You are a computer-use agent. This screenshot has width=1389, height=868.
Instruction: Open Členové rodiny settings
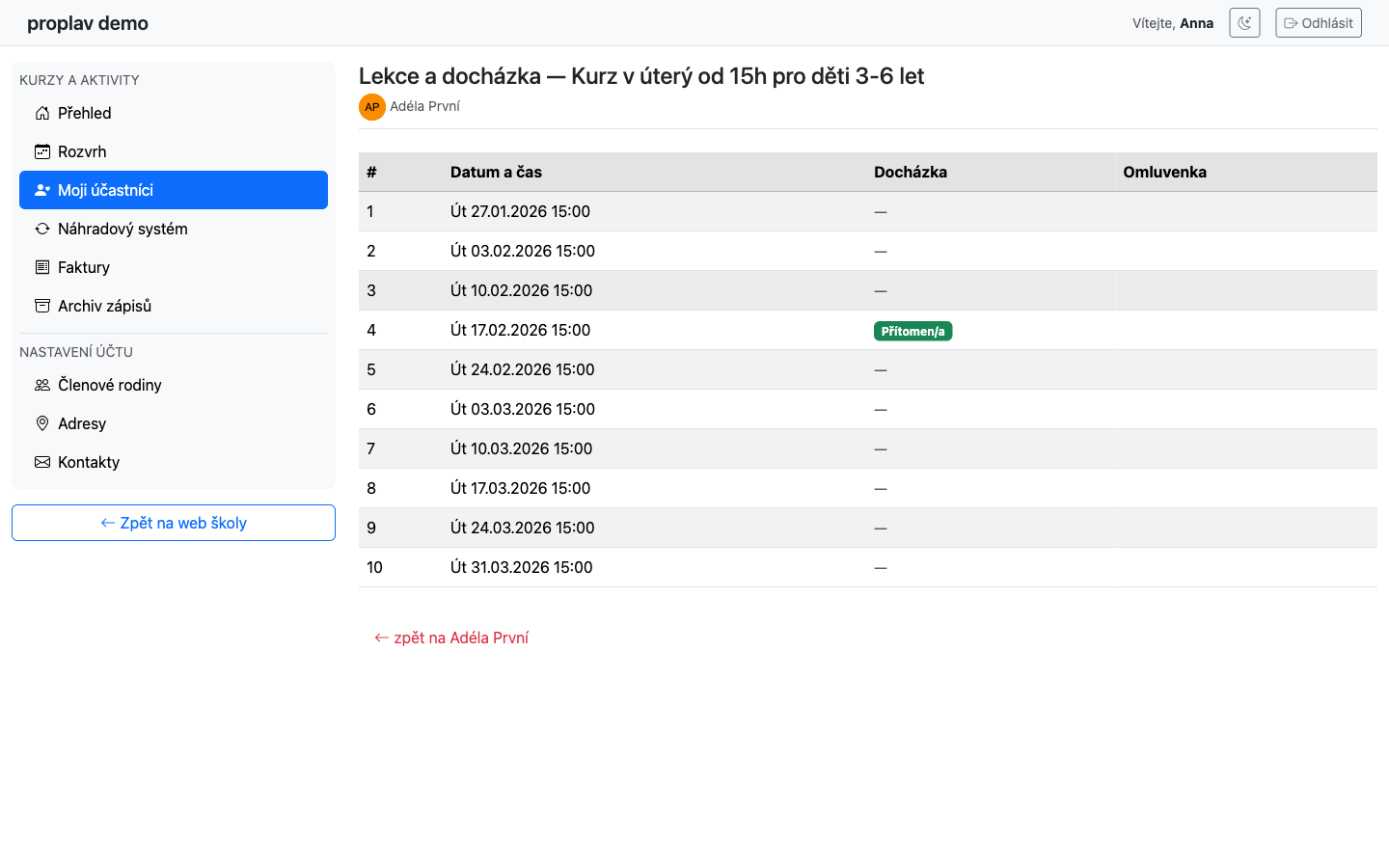pyautogui.click(x=174, y=385)
